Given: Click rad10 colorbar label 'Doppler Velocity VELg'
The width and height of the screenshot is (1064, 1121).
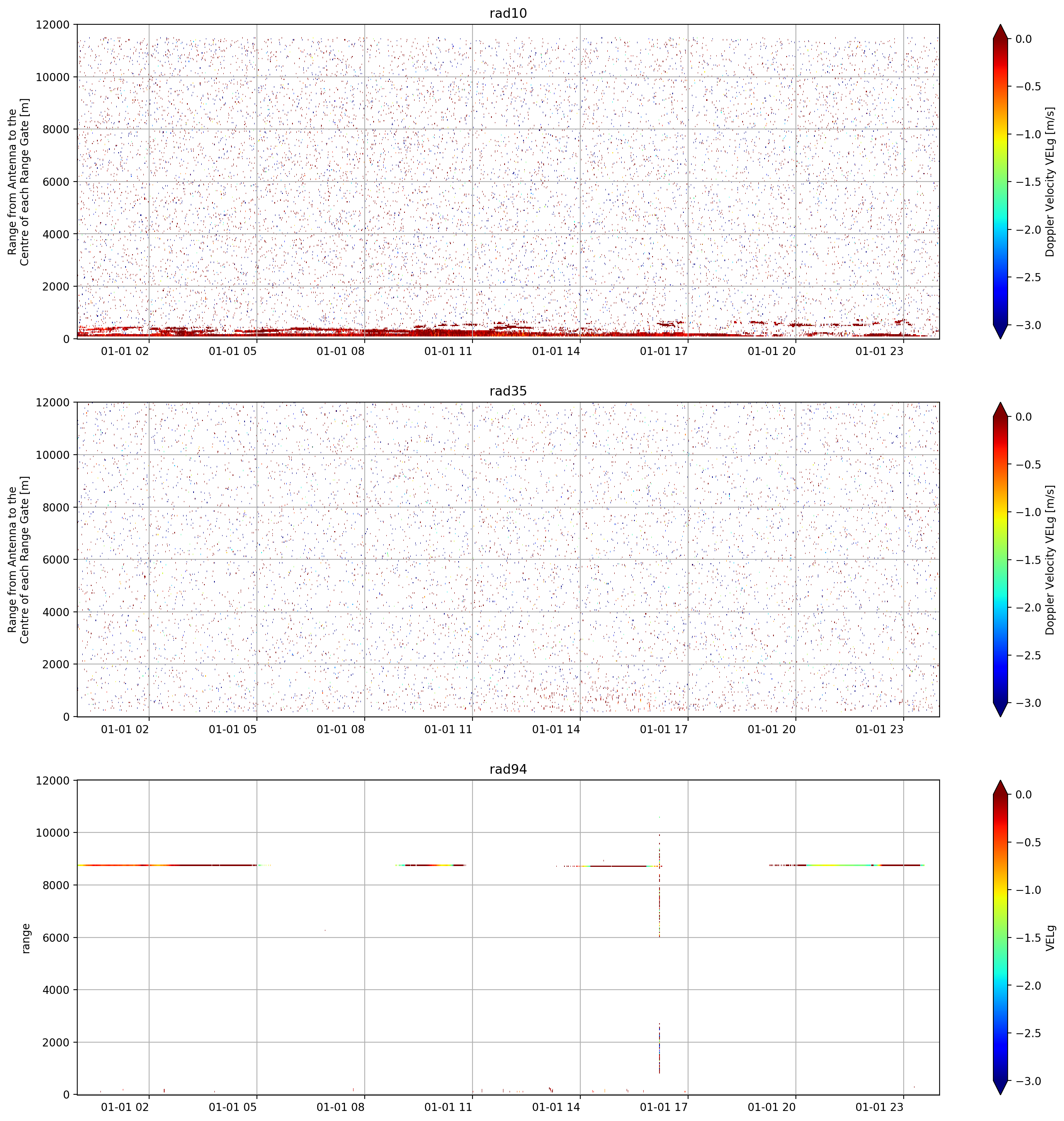Looking at the screenshot, I should [x=1050, y=182].
